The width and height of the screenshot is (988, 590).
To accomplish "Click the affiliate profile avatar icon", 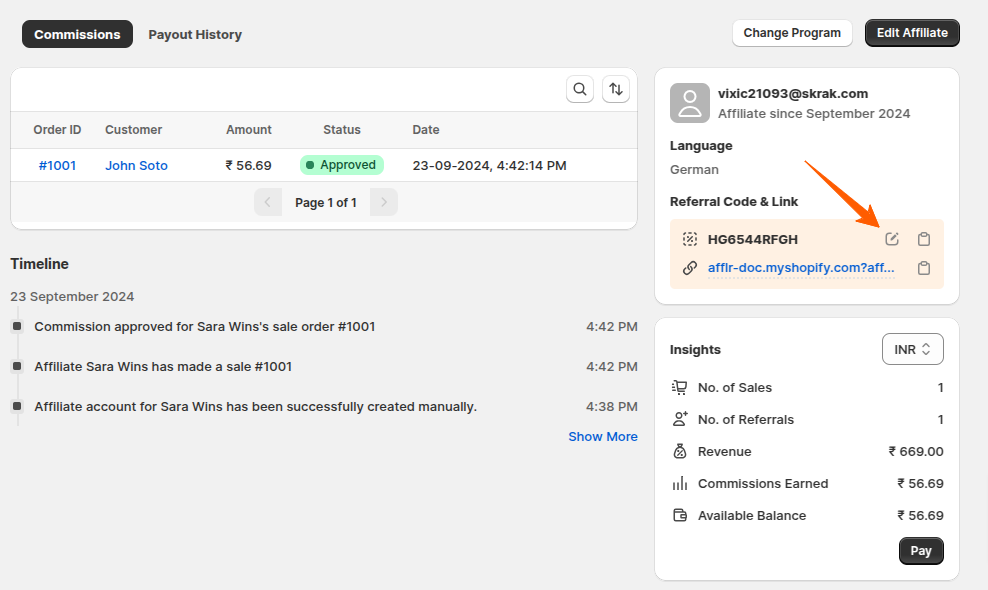I will point(689,102).
